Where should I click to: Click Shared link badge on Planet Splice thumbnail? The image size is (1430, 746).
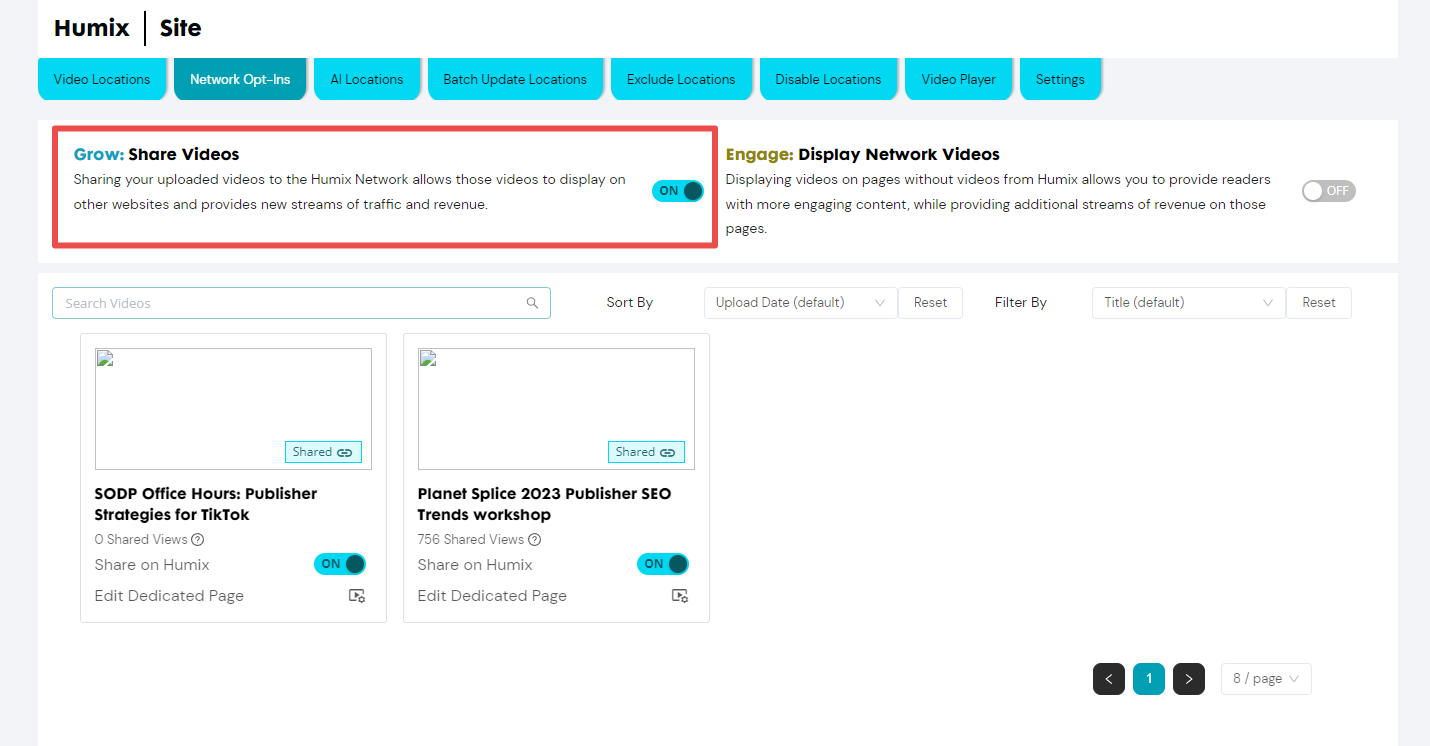coord(646,452)
